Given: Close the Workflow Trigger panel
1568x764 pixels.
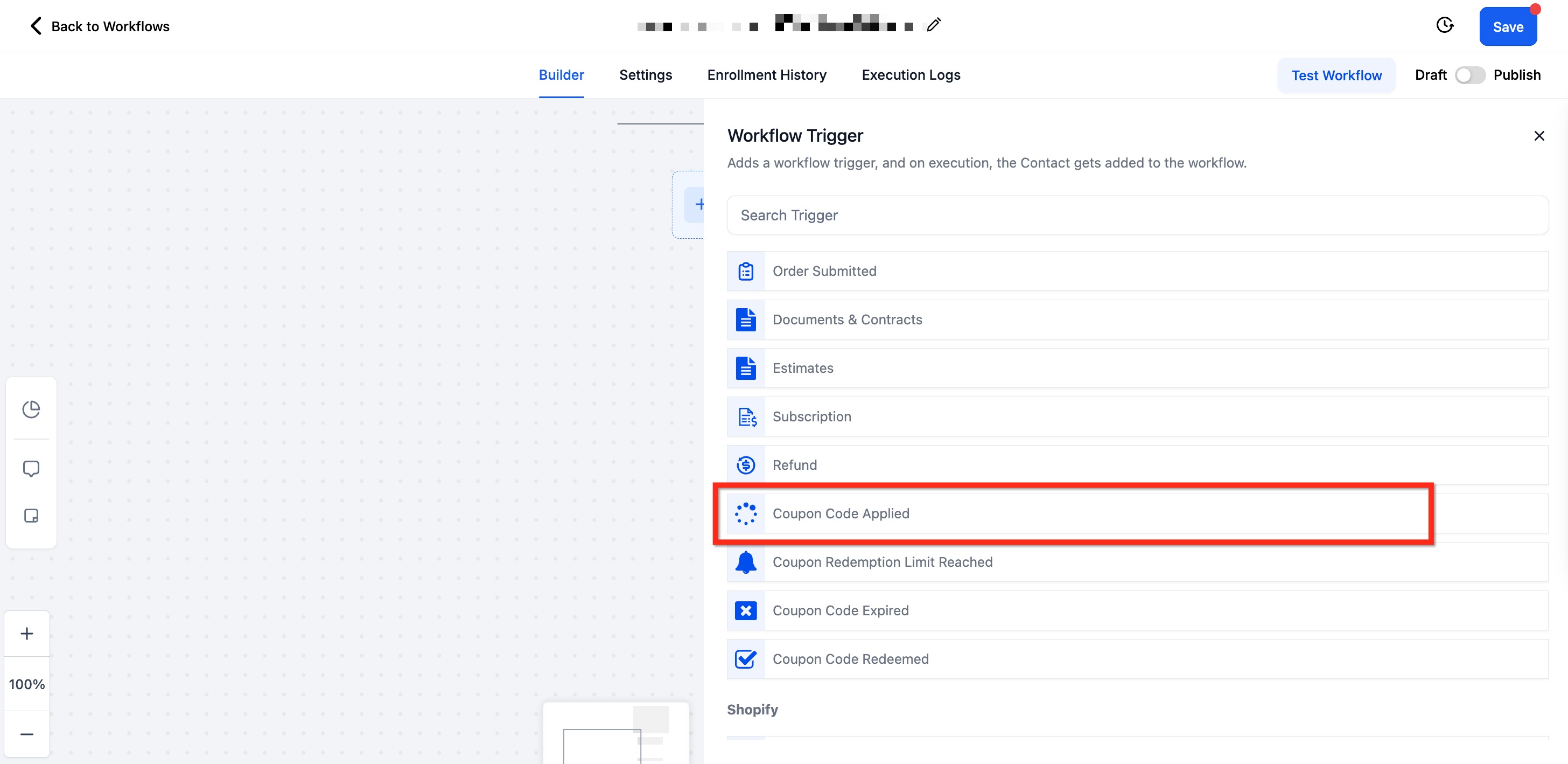Looking at the screenshot, I should (x=1539, y=136).
